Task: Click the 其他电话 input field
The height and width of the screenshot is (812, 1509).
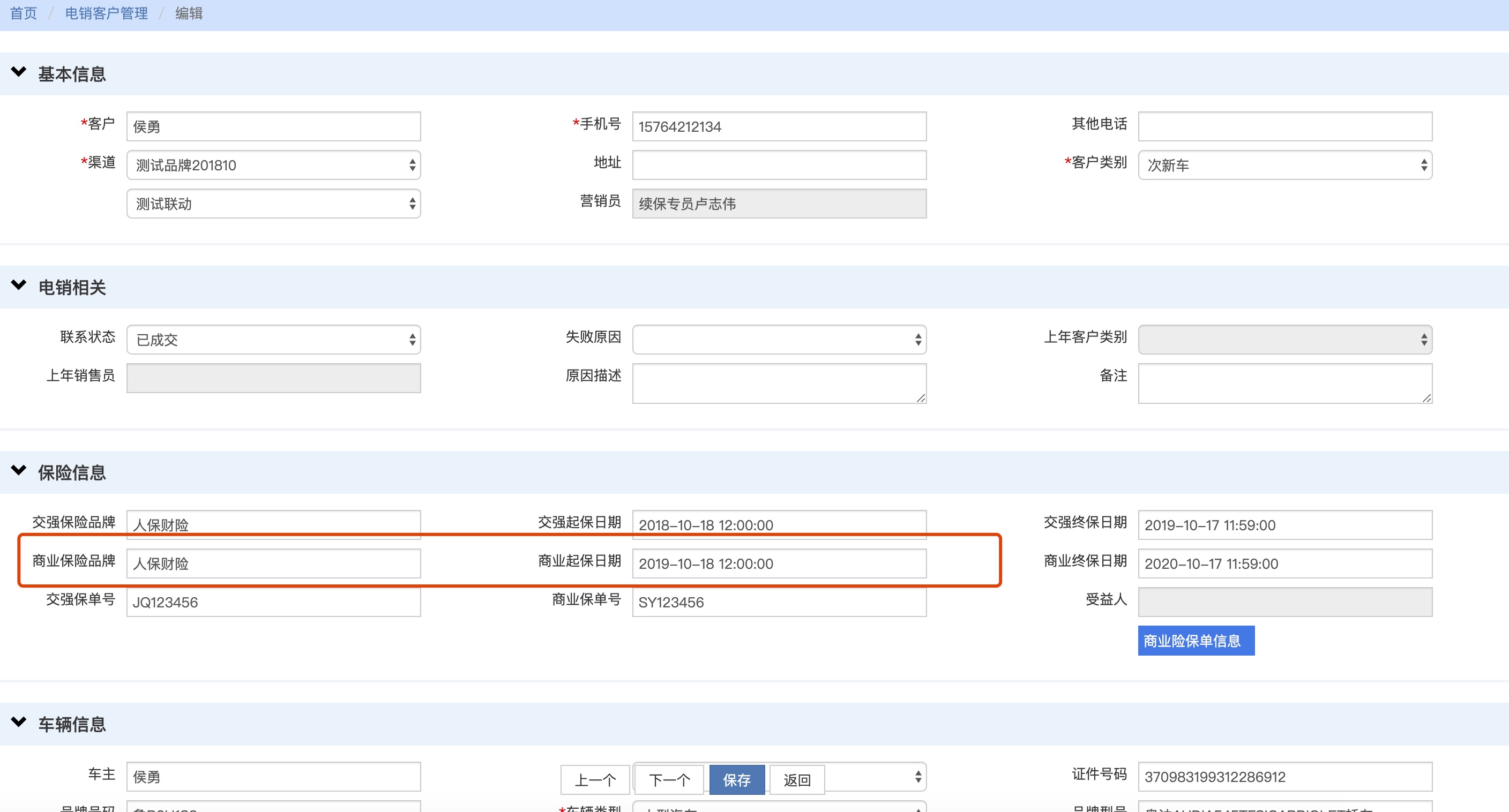Action: point(1284,126)
